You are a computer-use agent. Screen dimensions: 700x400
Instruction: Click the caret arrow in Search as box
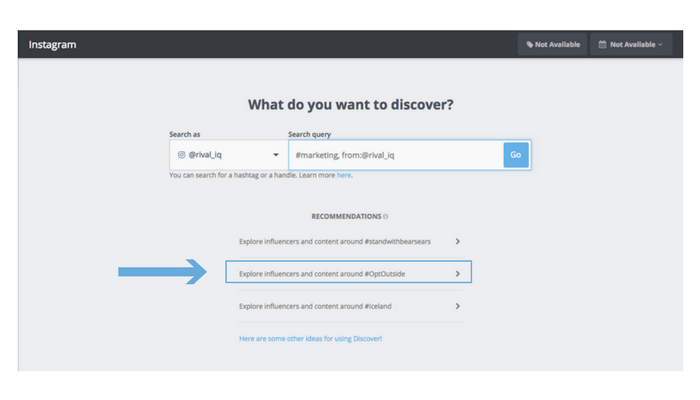tap(276, 155)
